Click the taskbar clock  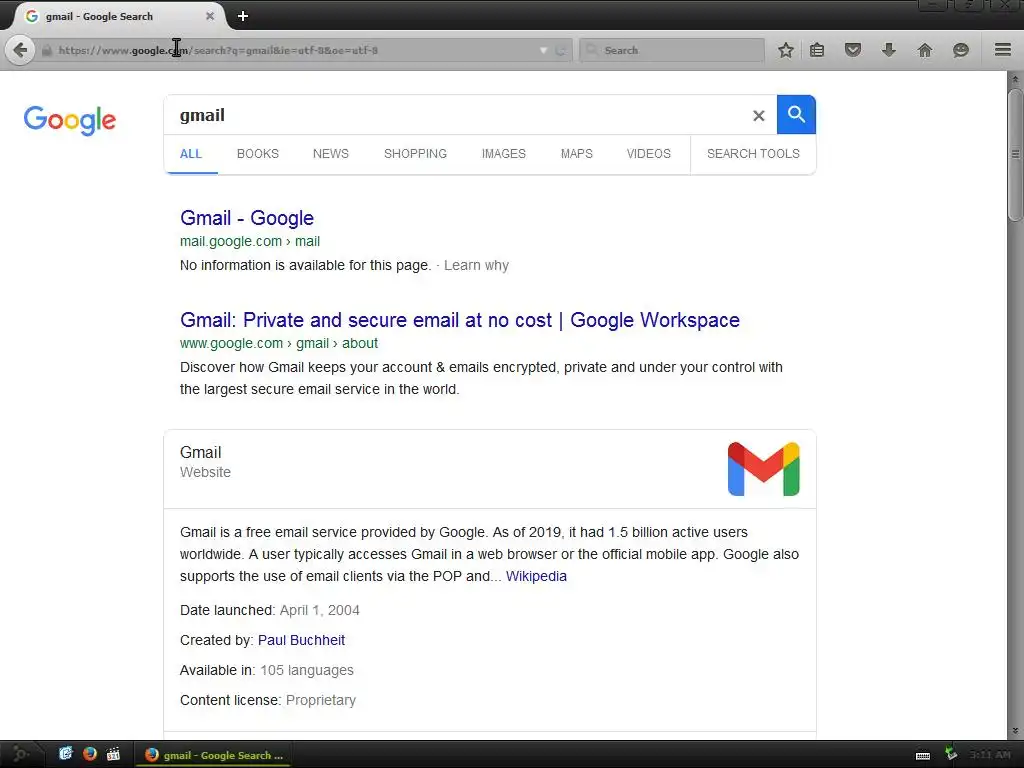pos(990,755)
